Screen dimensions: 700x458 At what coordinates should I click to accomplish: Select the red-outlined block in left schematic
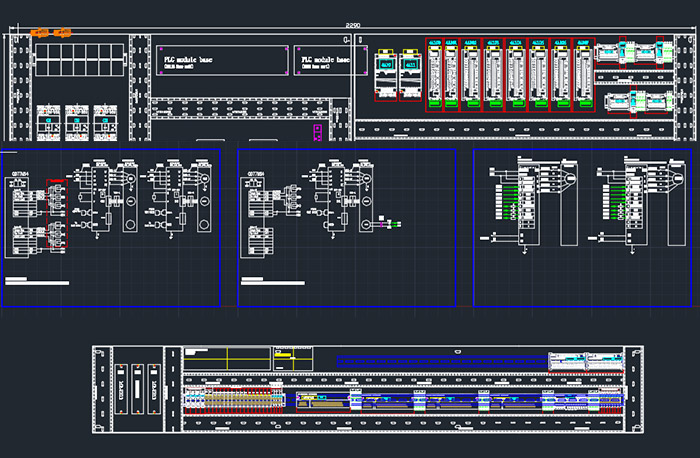[x=55, y=214]
